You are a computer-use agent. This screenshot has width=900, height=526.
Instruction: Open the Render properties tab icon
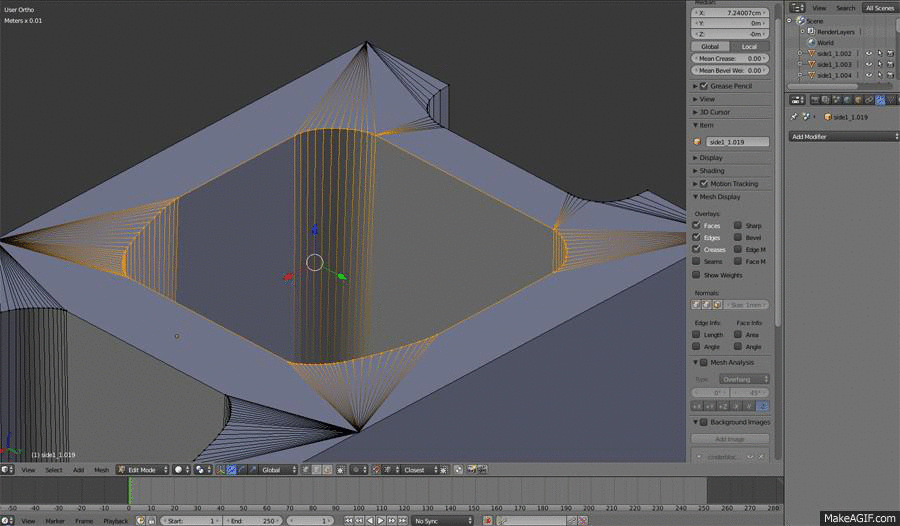pos(815,100)
